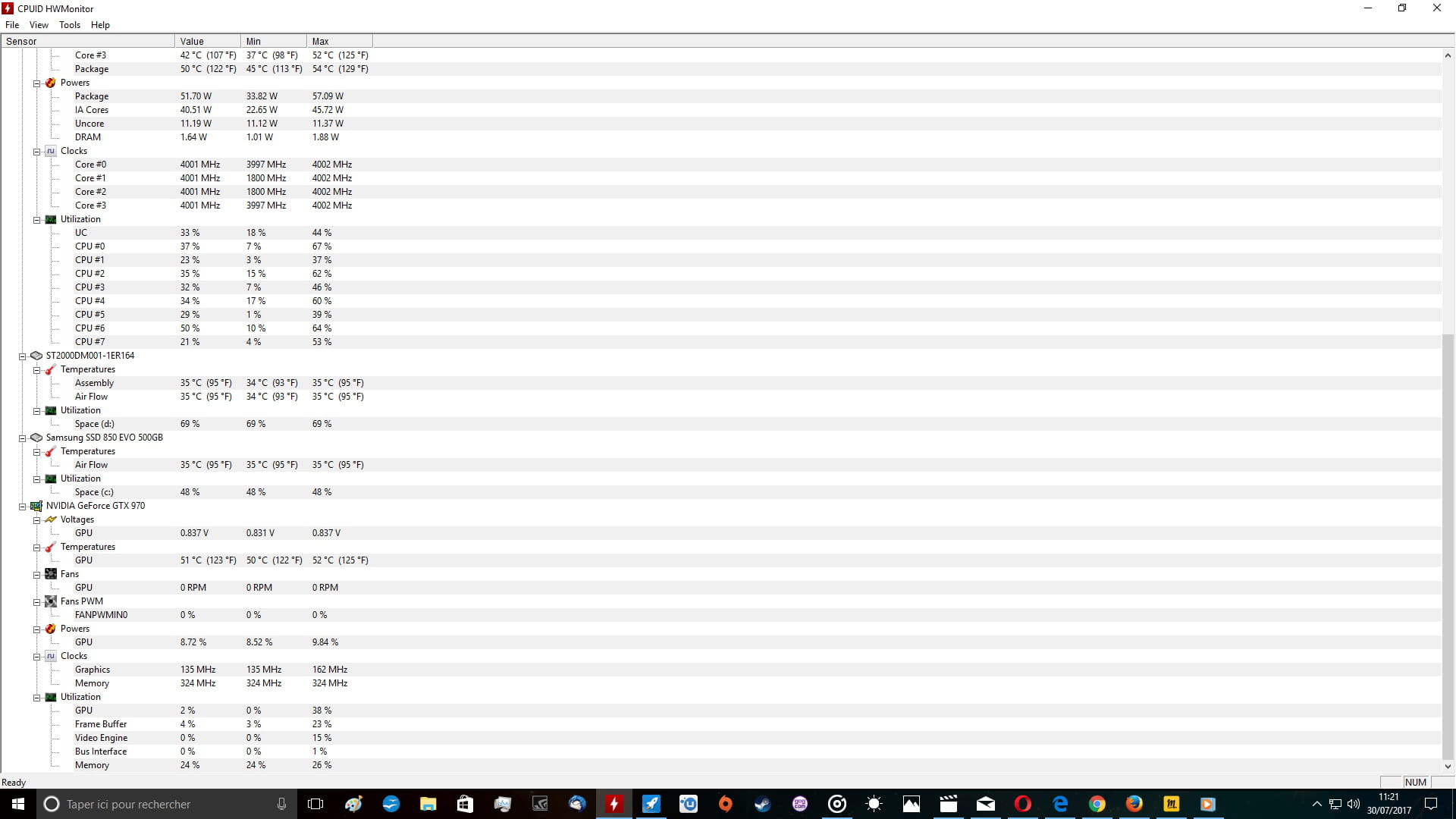Select the Frame Buffer utilization row
Screen dimensions: 1456x819
(101, 724)
